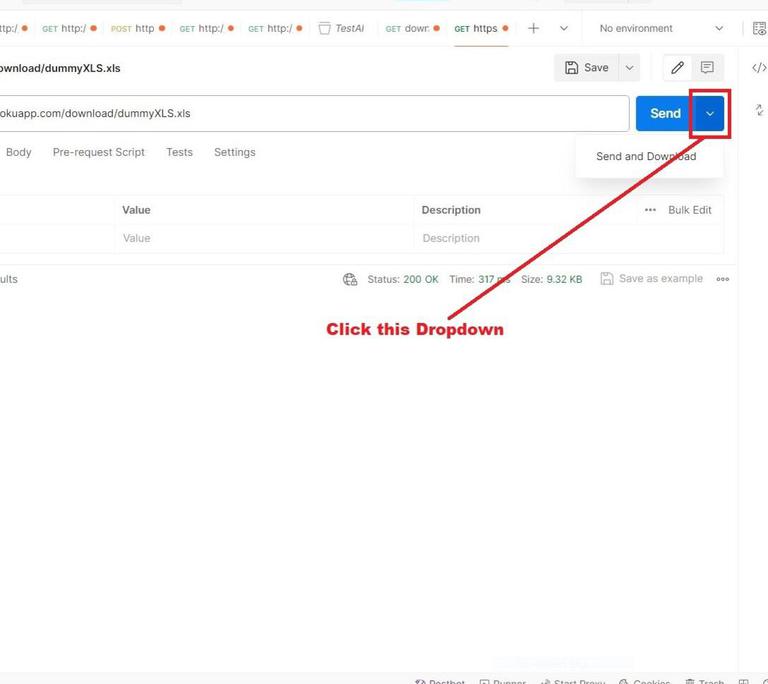Choose Send and Download option
This screenshot has height=684, width=768.
[x=646, y=156]
